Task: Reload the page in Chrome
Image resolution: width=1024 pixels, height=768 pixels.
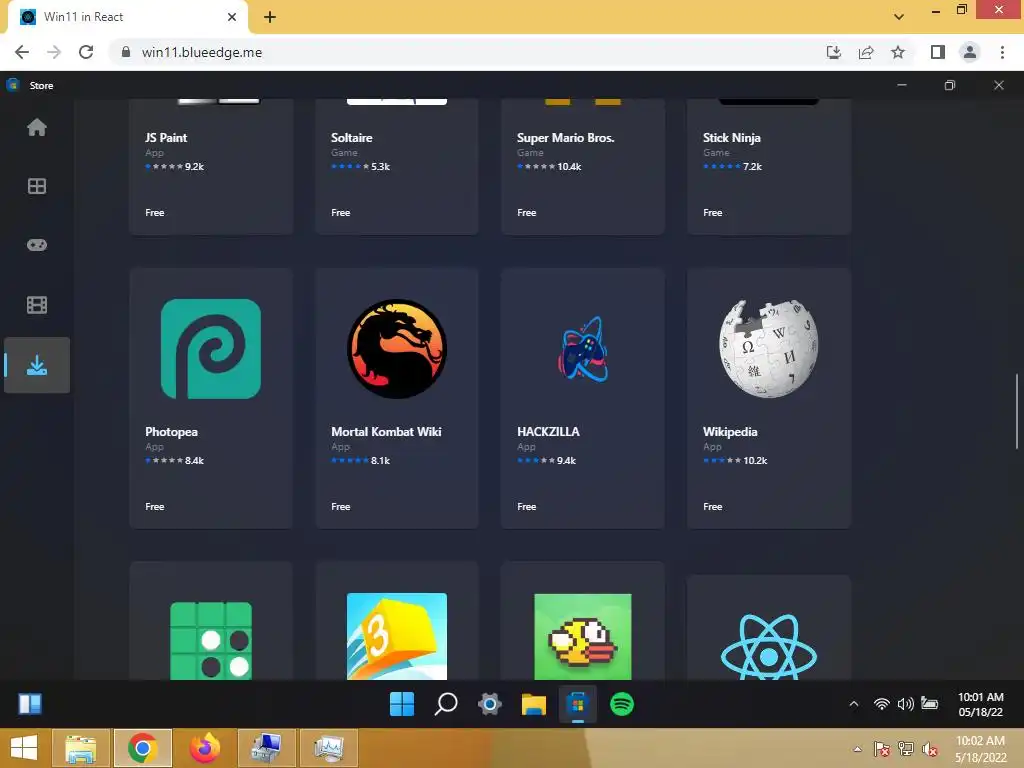Action: (x=86, y=52)
